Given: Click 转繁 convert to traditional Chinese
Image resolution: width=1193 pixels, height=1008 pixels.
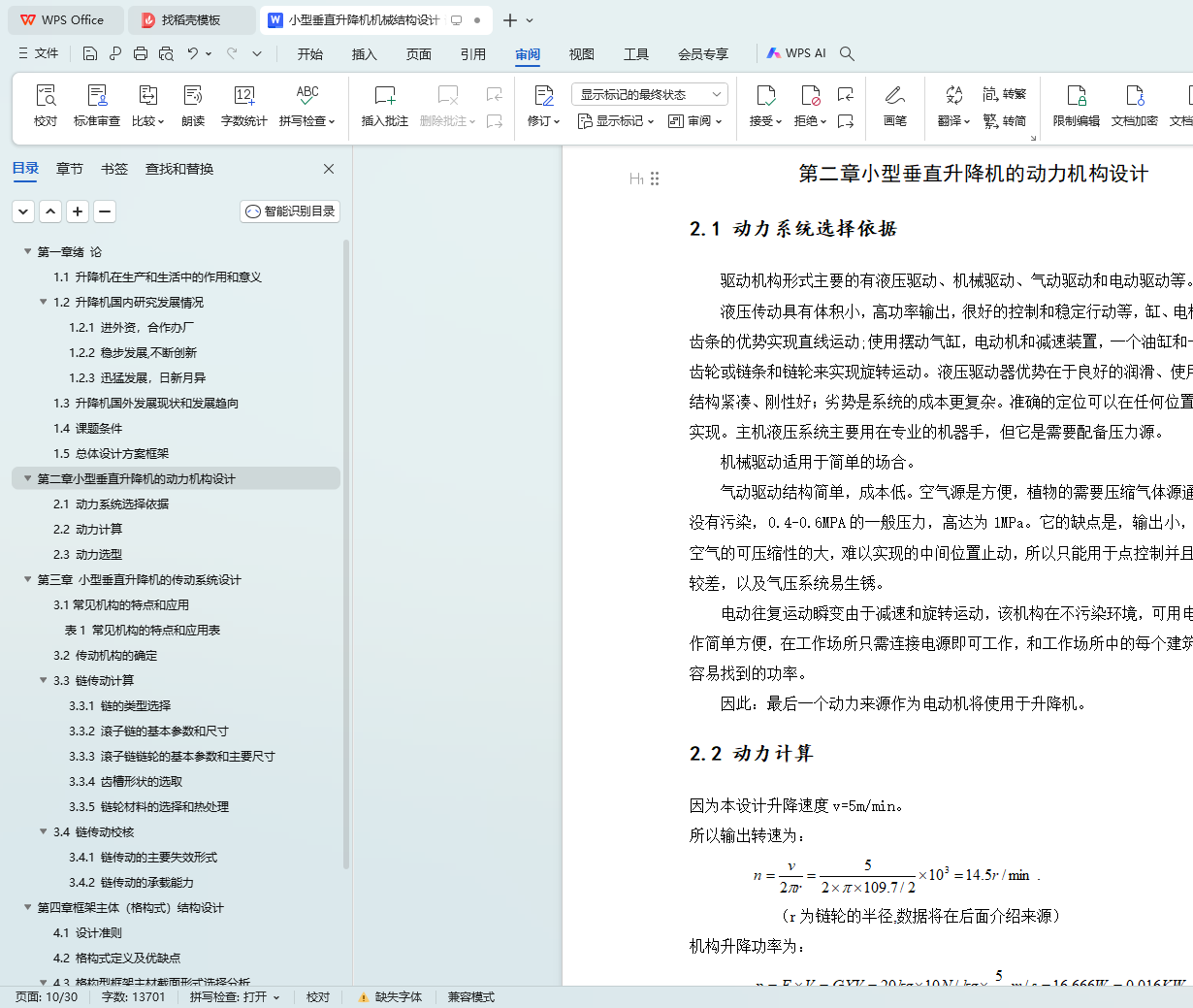Looking at the screenshot, I should pyautogui.click(x=1004, y=94).
